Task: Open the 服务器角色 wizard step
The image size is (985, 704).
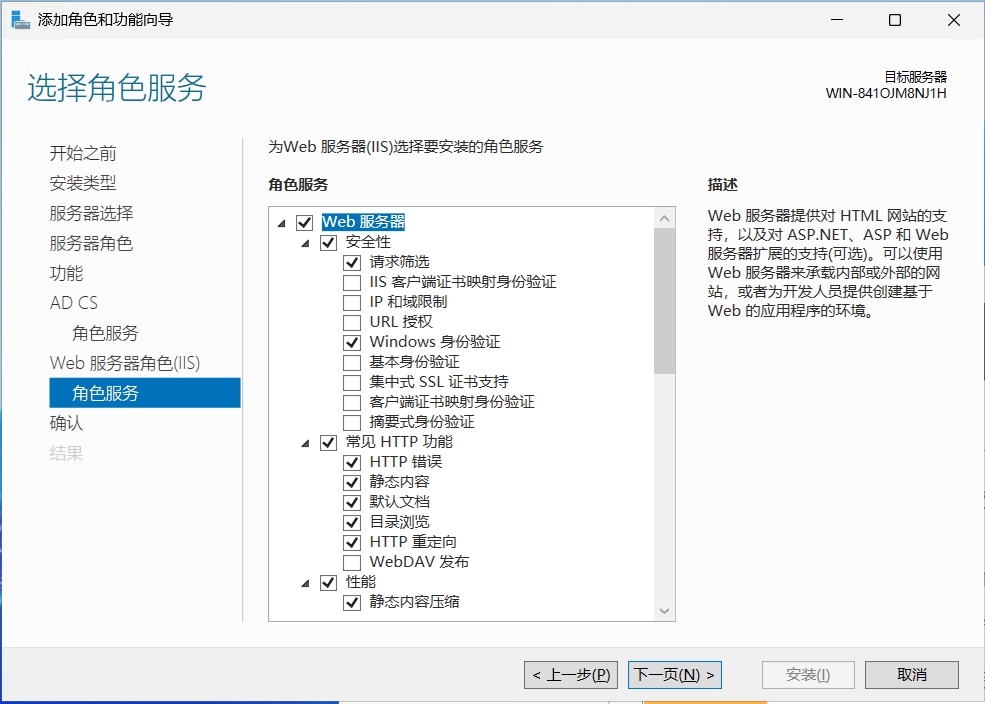Action: tap(91, 243)
